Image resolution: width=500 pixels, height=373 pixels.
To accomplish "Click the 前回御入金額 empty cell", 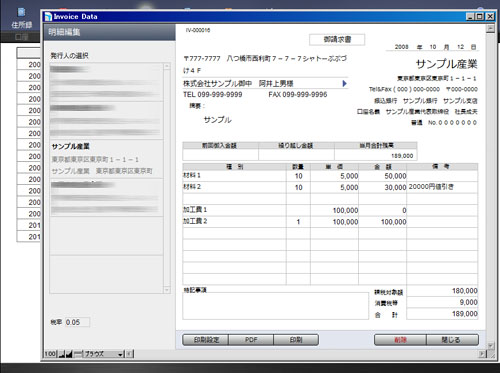I will point(220,155).
